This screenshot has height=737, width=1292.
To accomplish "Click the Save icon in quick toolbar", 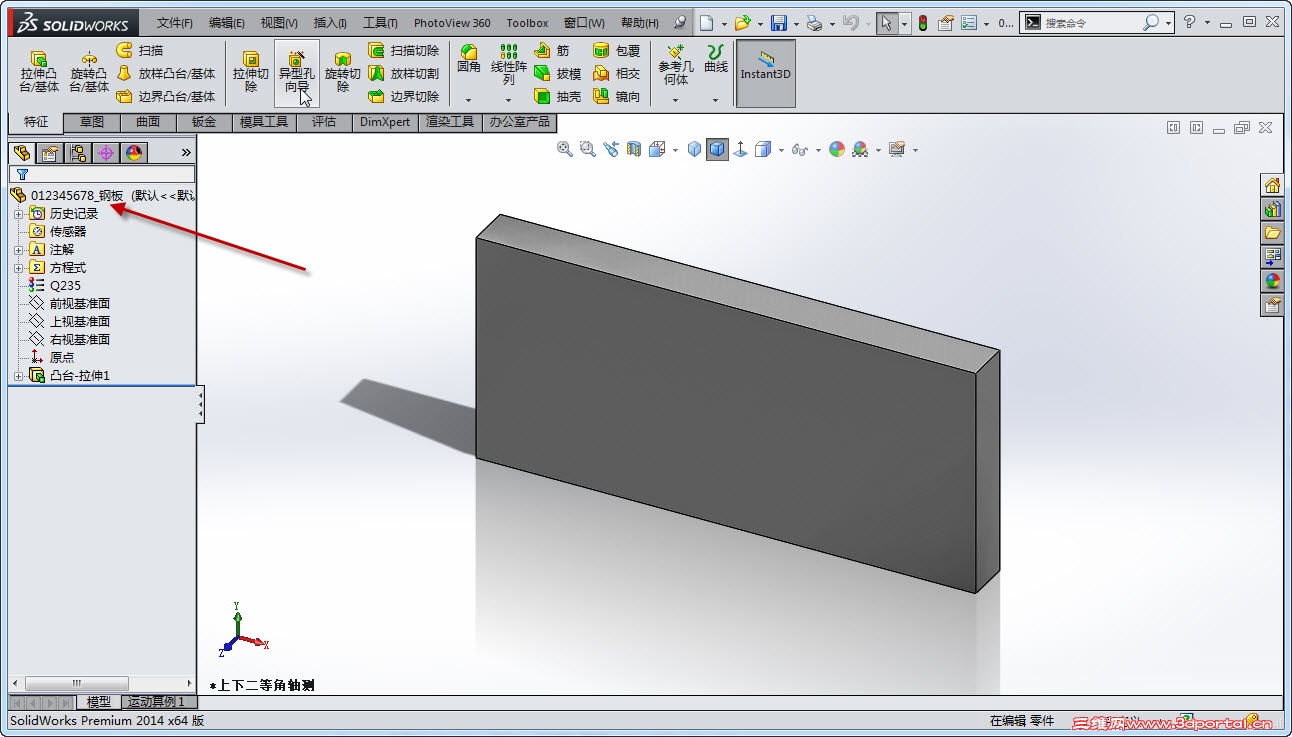I will coord(779,22).
